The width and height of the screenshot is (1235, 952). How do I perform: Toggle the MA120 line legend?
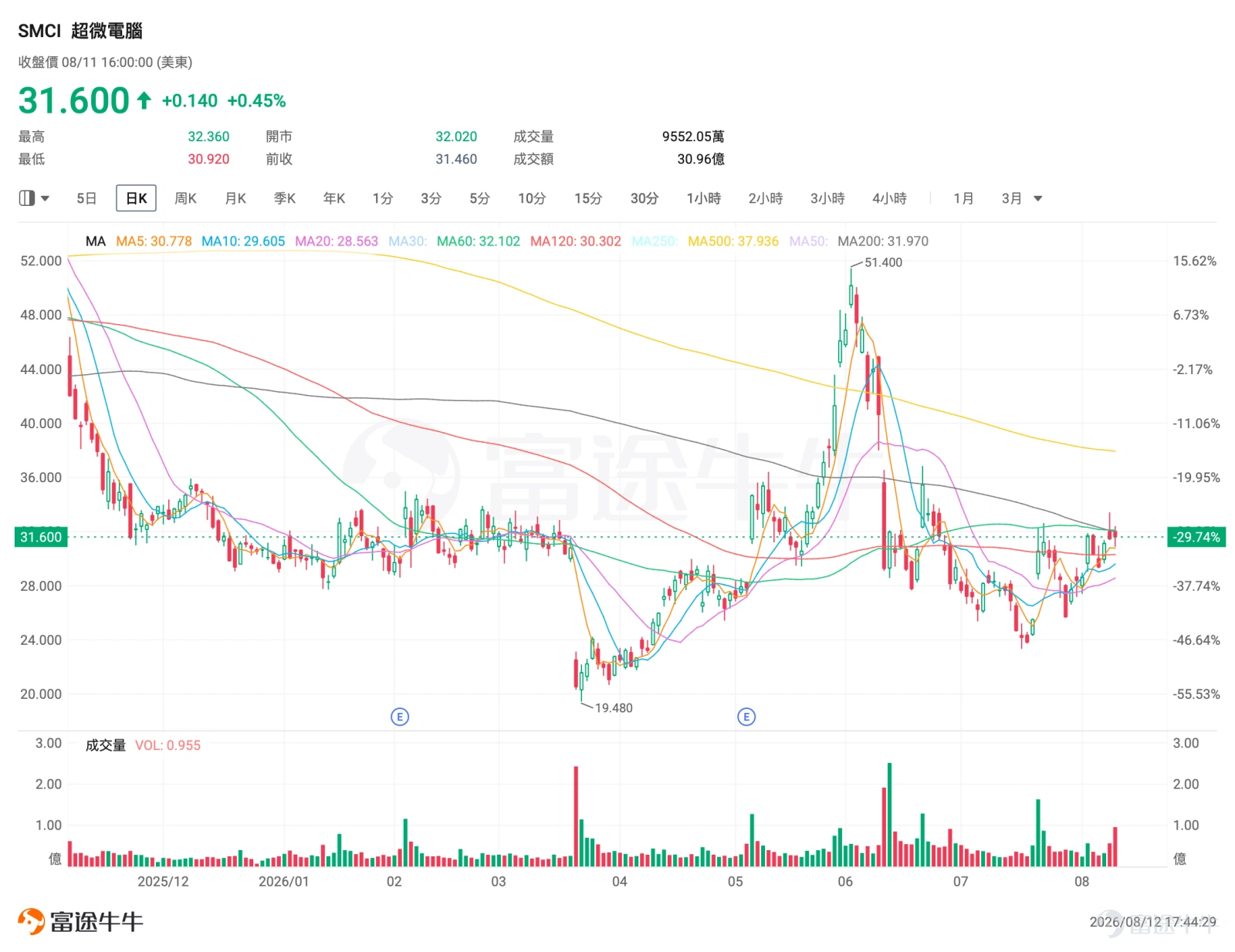pos(576,241)
